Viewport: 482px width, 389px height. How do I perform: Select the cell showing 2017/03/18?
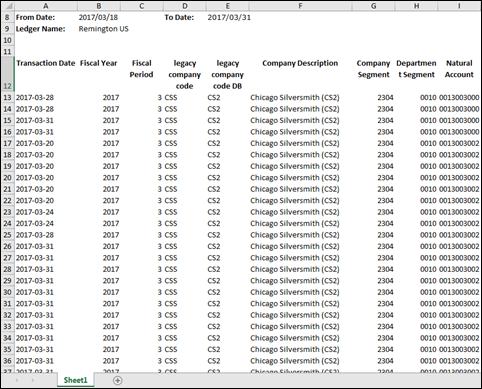tap(99, 17)
